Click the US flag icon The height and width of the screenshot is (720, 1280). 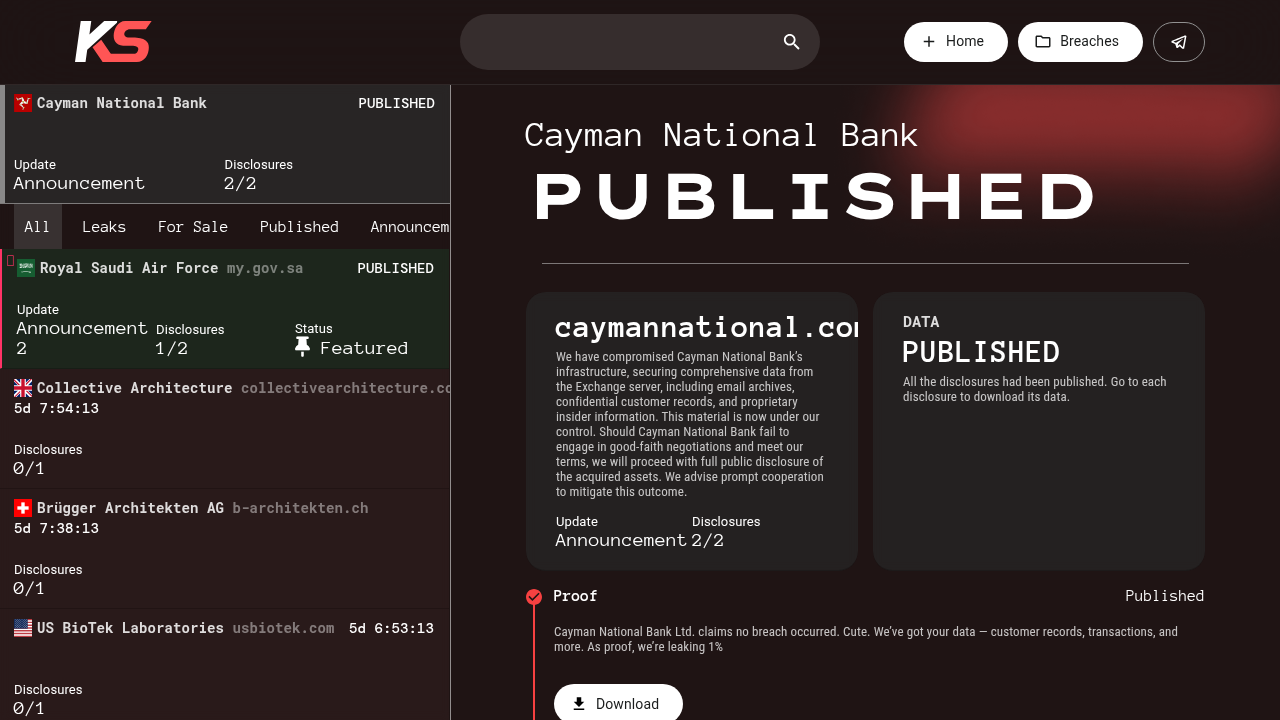pyautogui.click(x=23, y=628)
